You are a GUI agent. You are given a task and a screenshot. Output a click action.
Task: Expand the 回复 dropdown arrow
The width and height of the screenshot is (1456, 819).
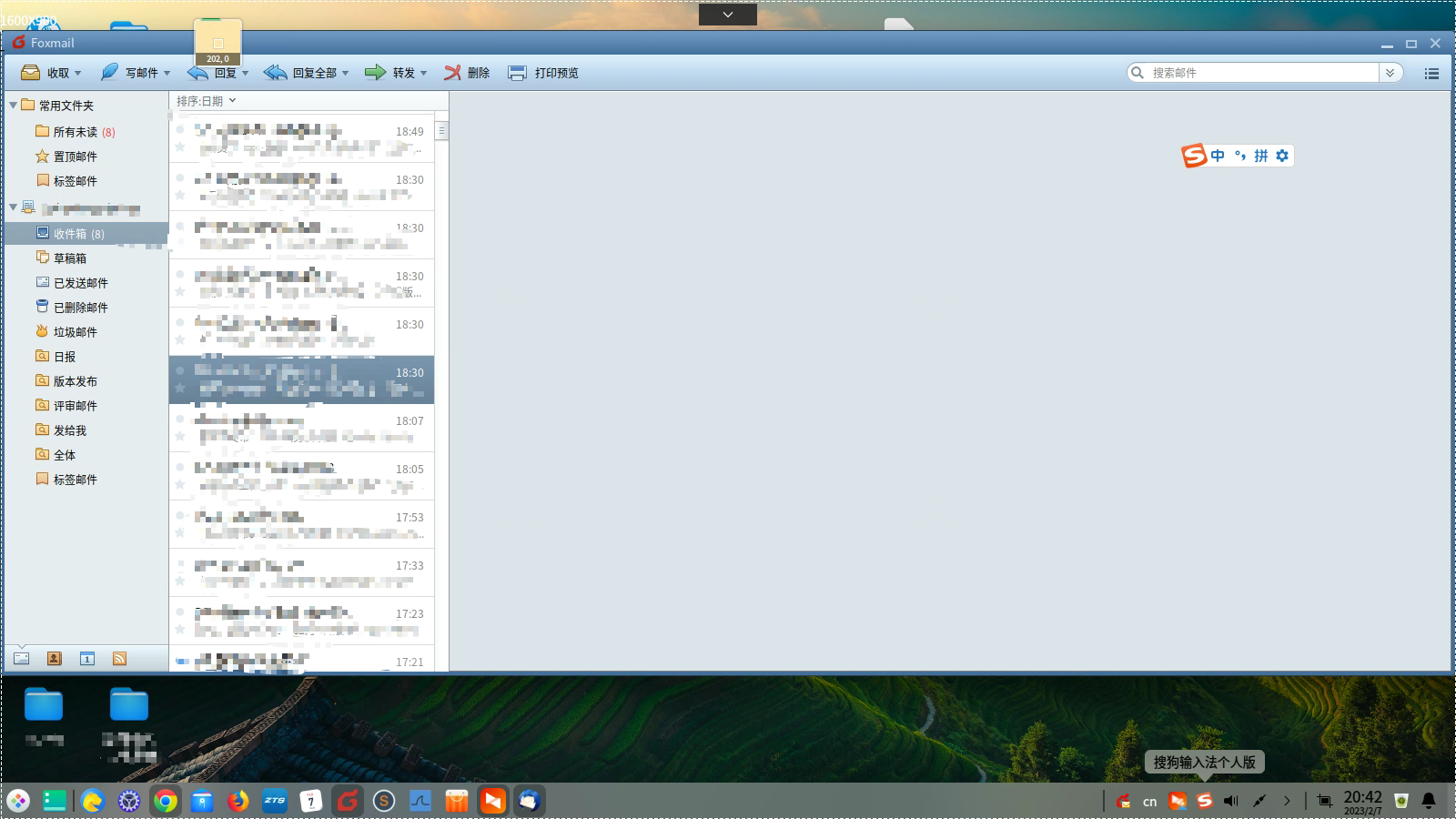coord(246,73)
